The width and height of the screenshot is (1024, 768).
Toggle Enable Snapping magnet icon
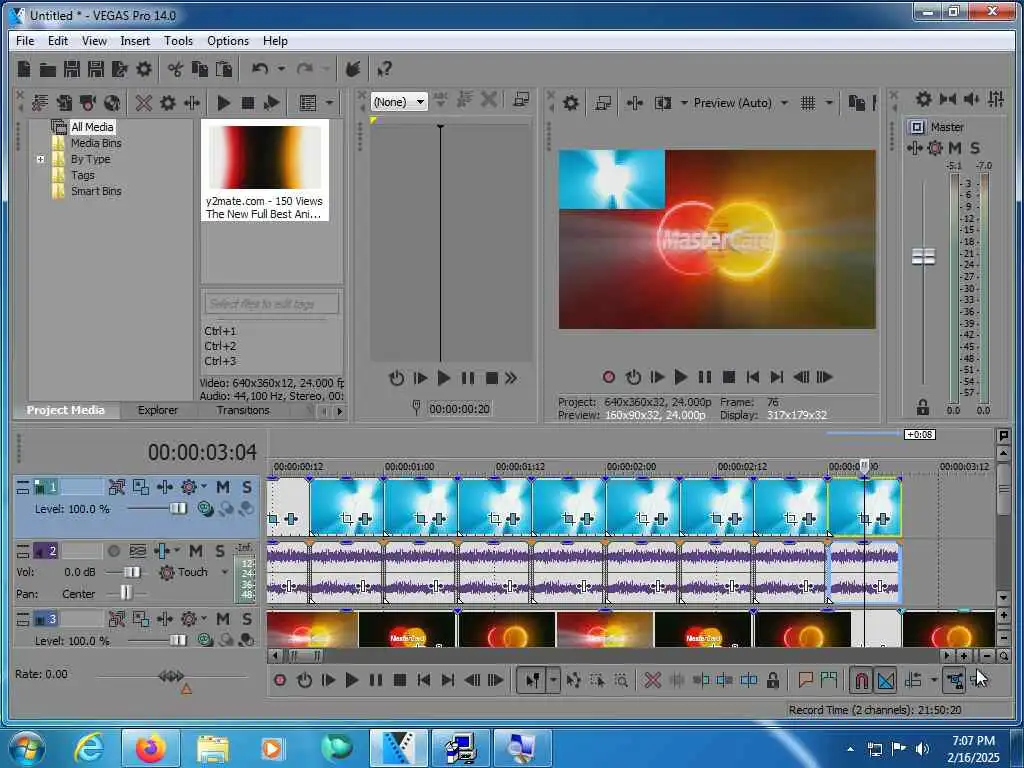pos(861,680)
